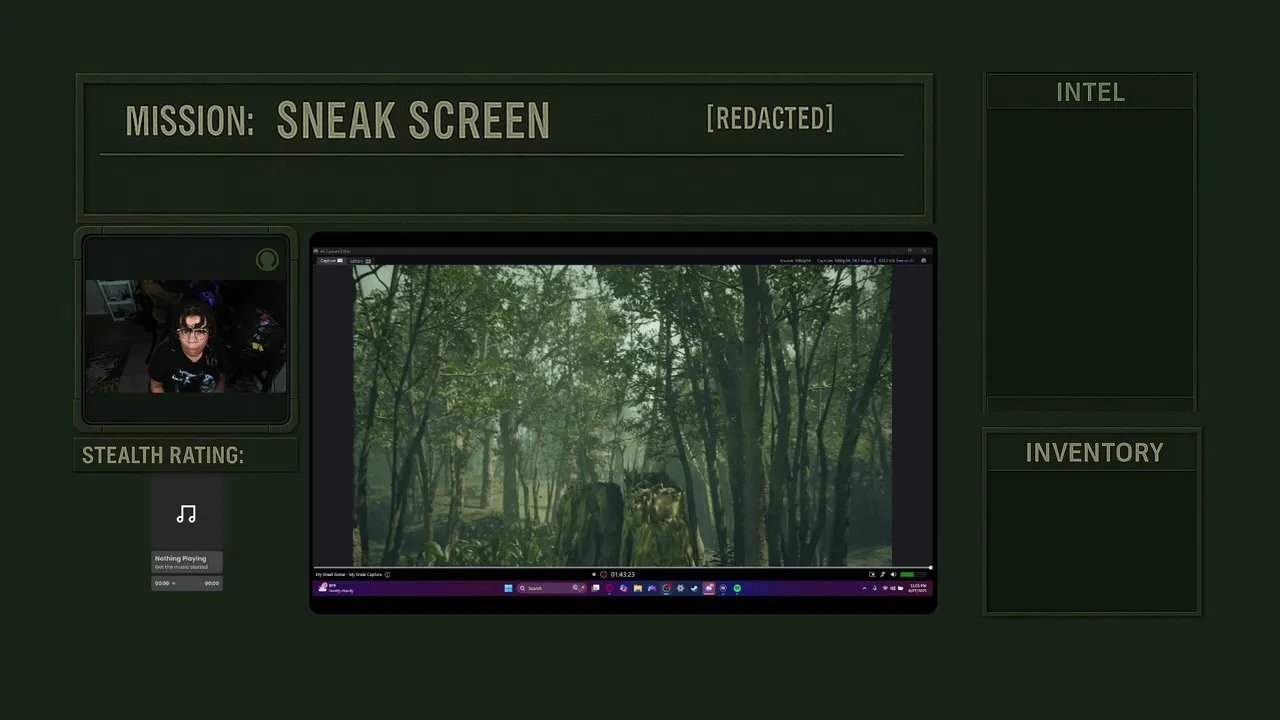Open the weather widget on the taskbar
The height and width of the screenshot is (720, 1280).
336,589
